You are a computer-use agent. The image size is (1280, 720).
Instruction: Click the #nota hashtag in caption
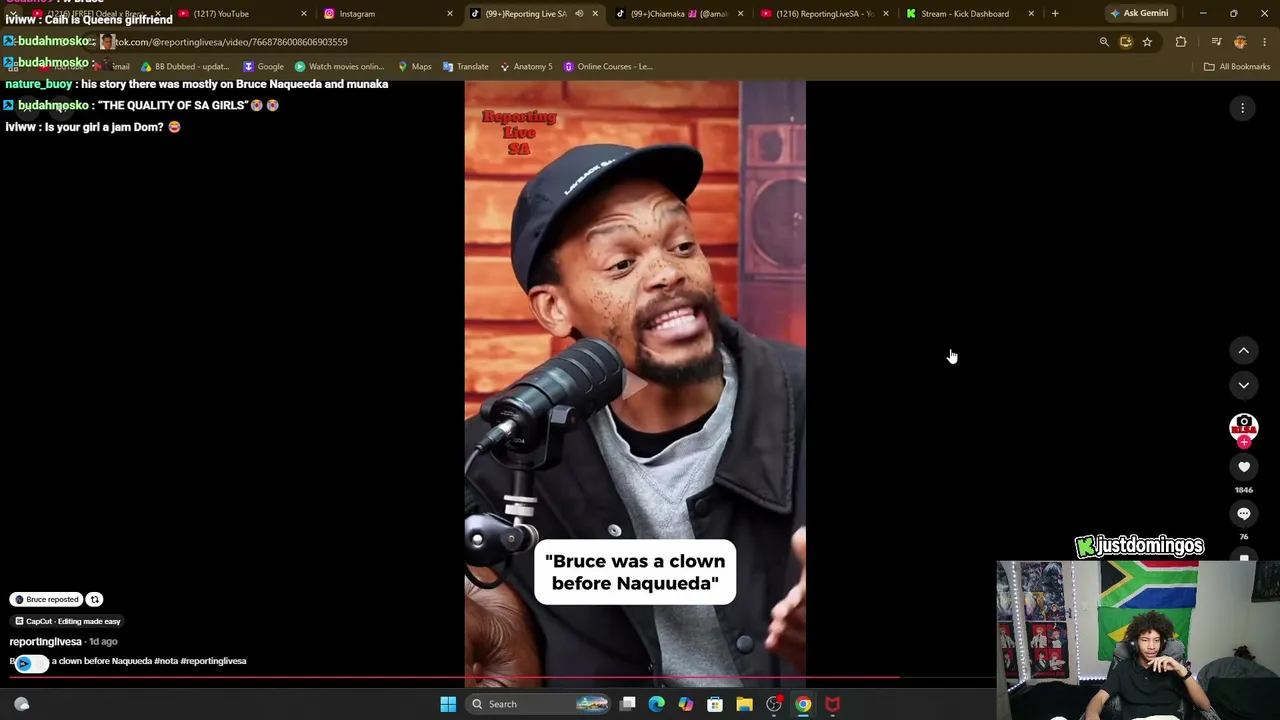(166, 661)
